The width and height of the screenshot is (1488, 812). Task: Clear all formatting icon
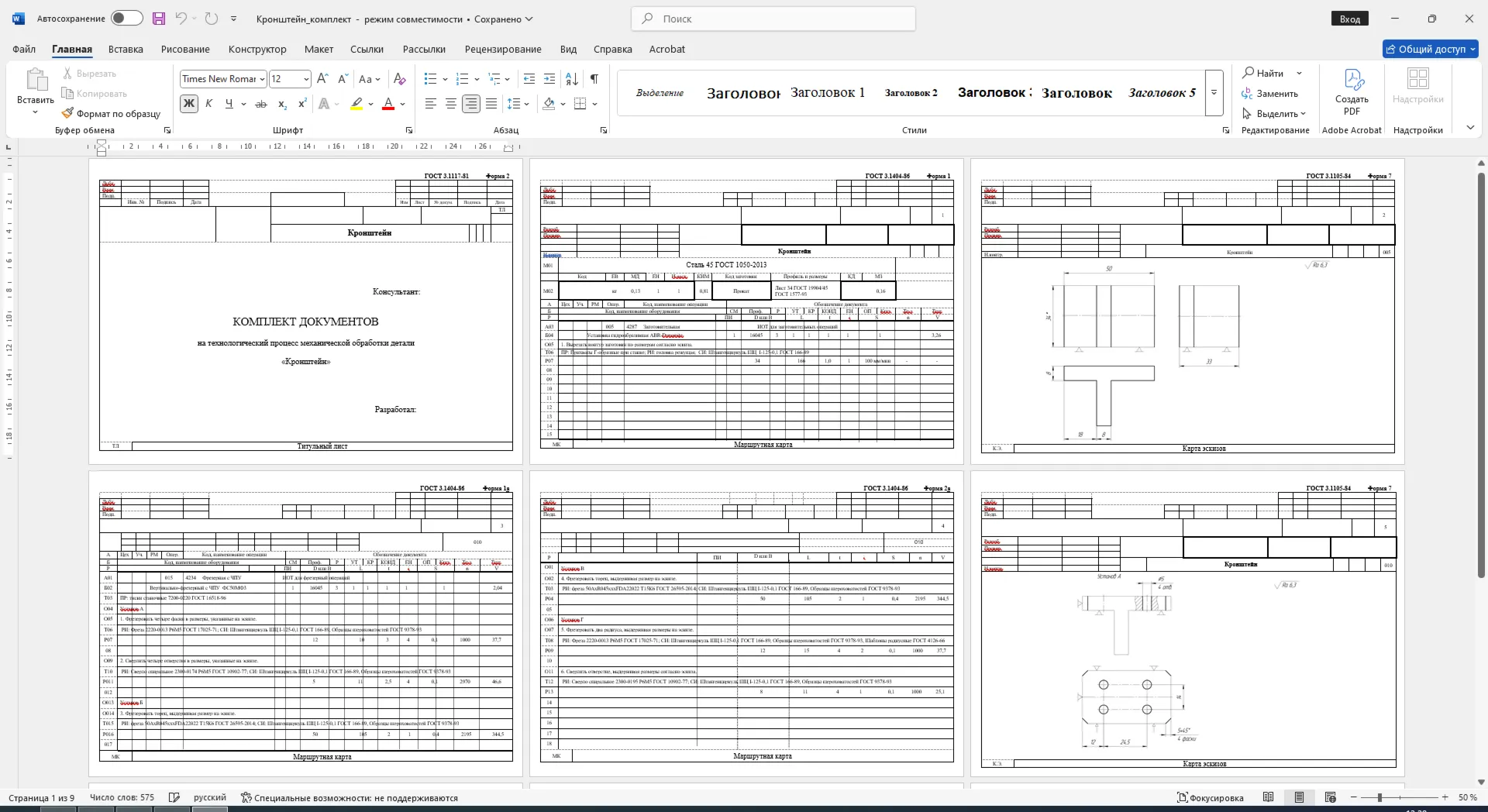pyautogui.click(x=400, y=79)
